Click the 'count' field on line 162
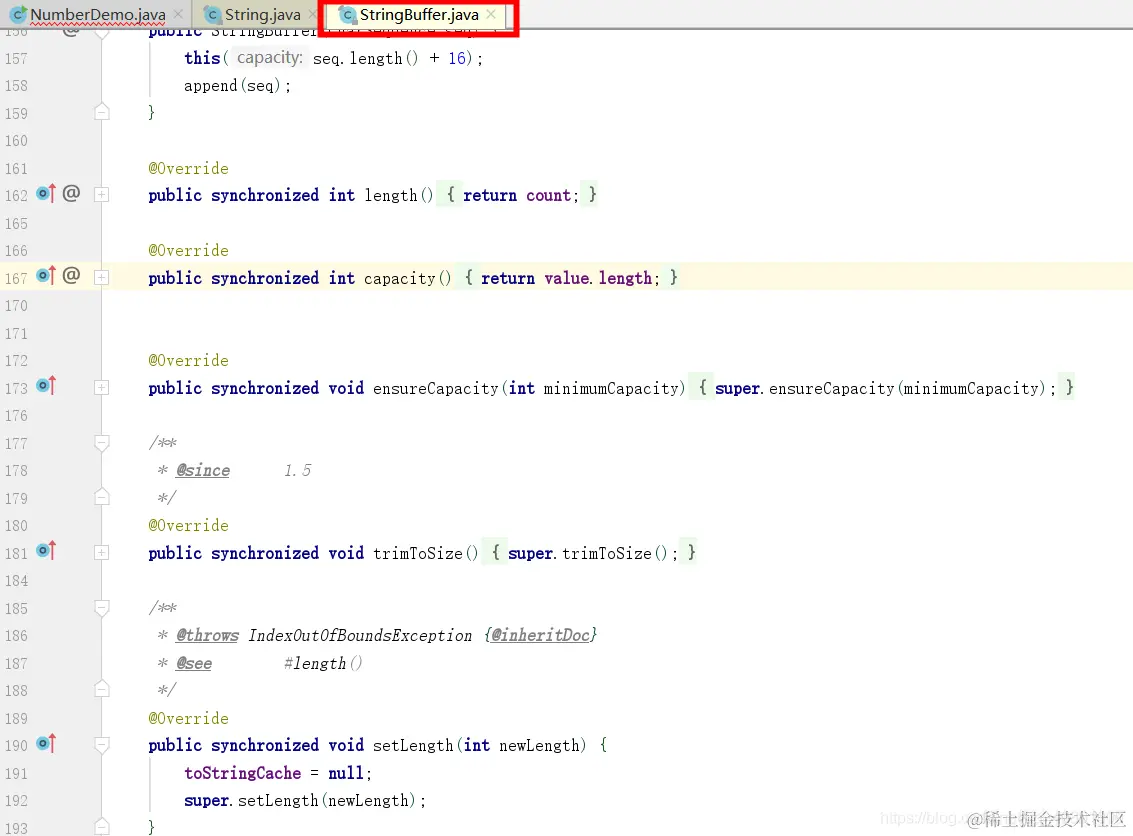Viewport: 1133px width, 836px height. point(548,196)
